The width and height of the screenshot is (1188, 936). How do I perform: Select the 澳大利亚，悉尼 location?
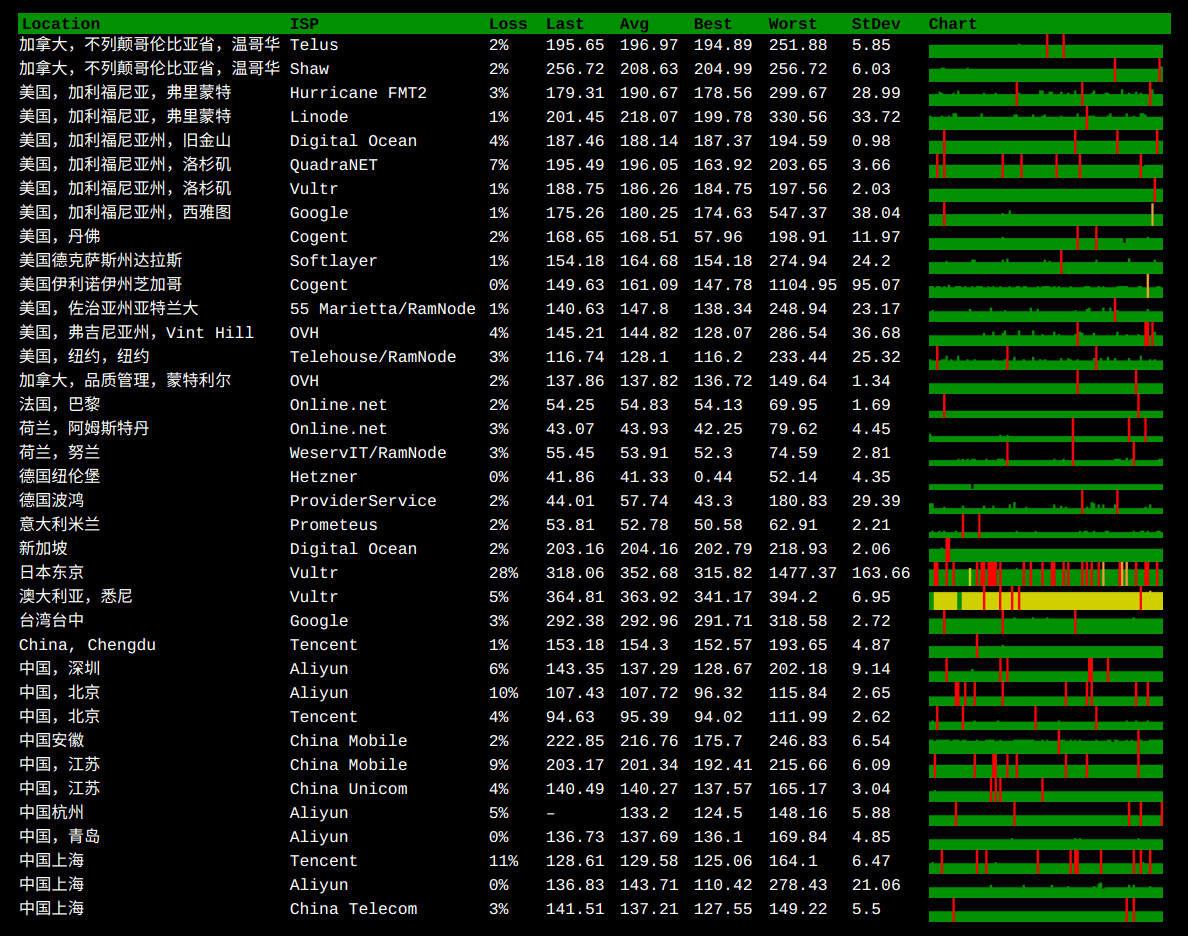[76, 596]
